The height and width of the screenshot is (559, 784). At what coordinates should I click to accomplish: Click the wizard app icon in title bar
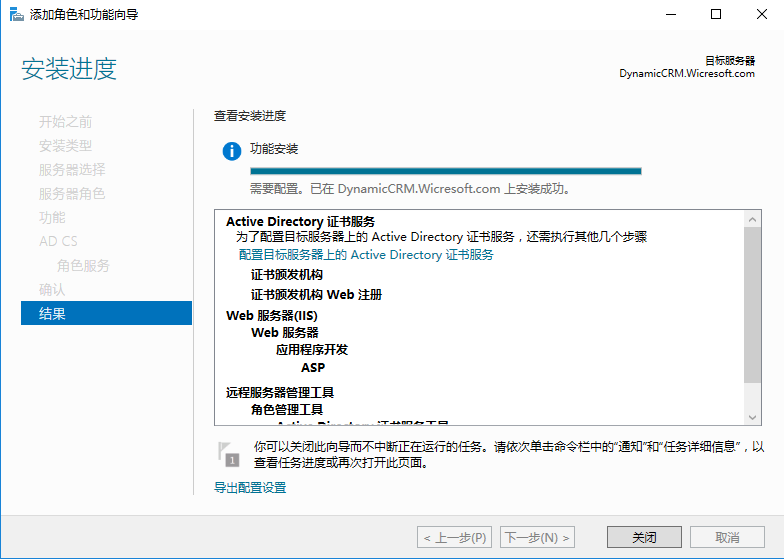[16, 14]
